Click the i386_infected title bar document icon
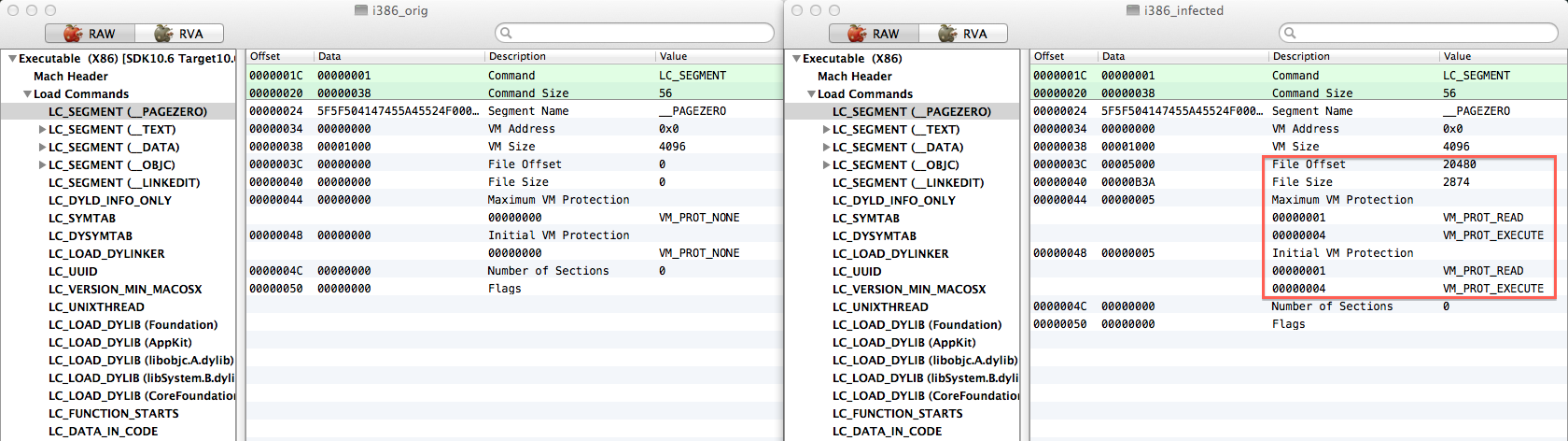1568x441 pixels. (x=1132, y=10)
